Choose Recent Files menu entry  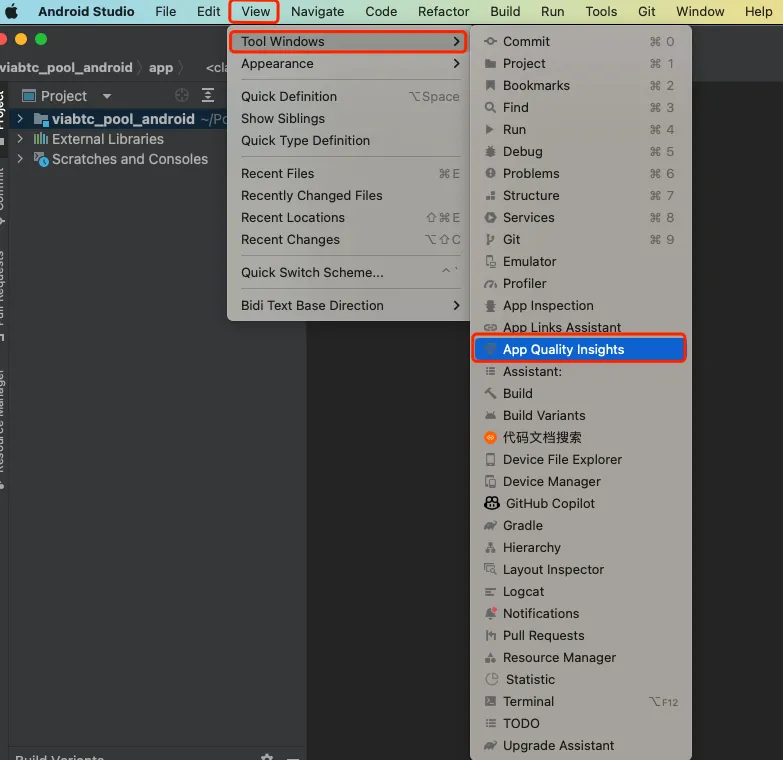pyautogui.click(x=350, y=173)
